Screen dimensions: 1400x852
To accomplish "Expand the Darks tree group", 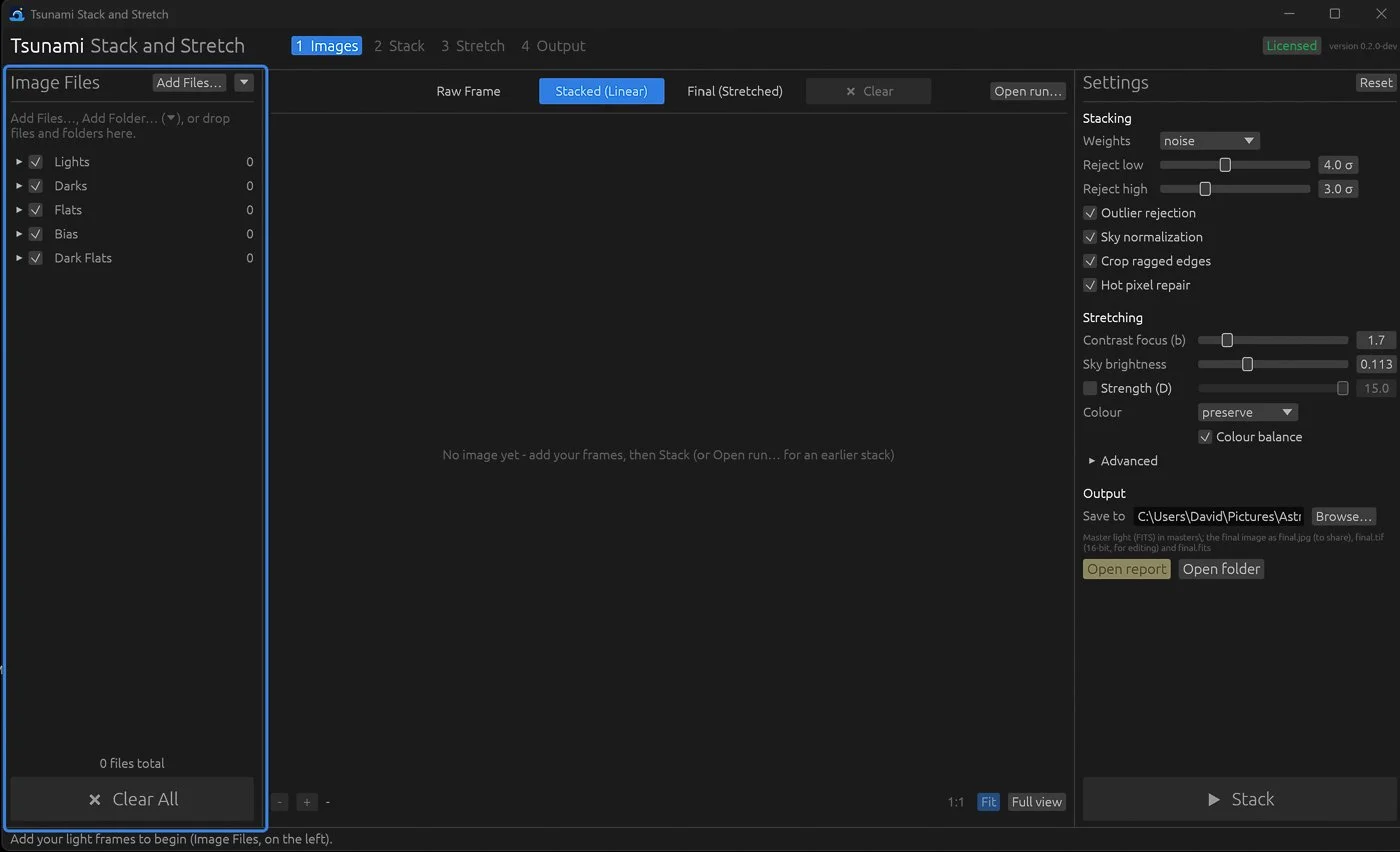I will pyautogui.click(x=19, y=186).
